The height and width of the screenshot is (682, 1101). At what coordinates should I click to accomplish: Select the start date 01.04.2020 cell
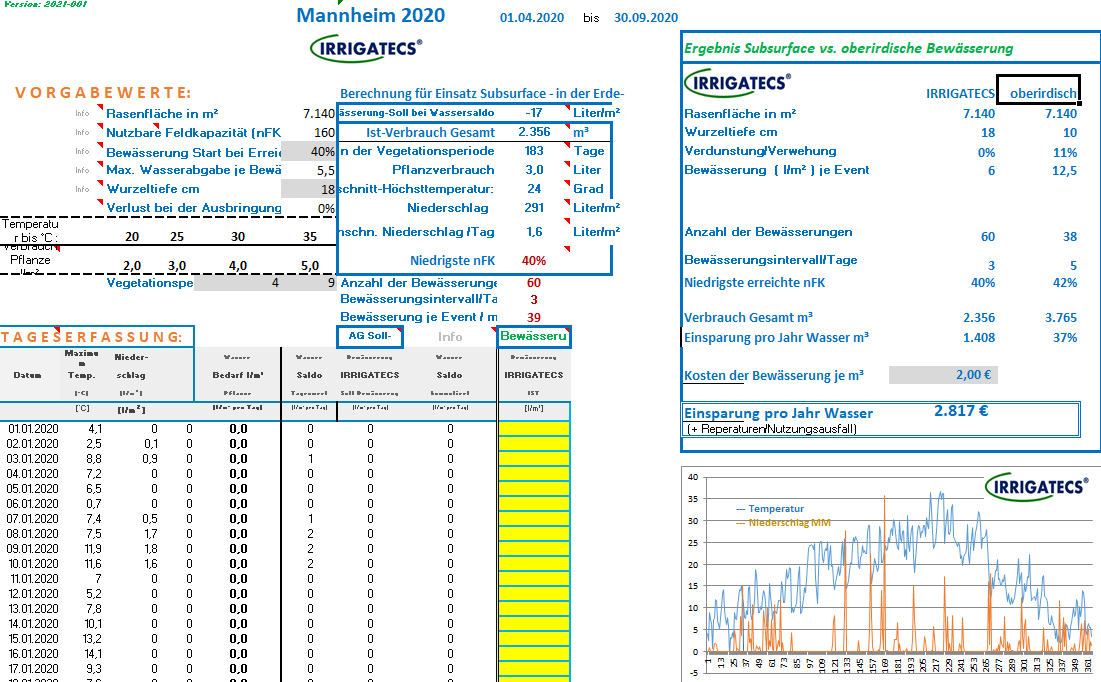pos(532,18)
